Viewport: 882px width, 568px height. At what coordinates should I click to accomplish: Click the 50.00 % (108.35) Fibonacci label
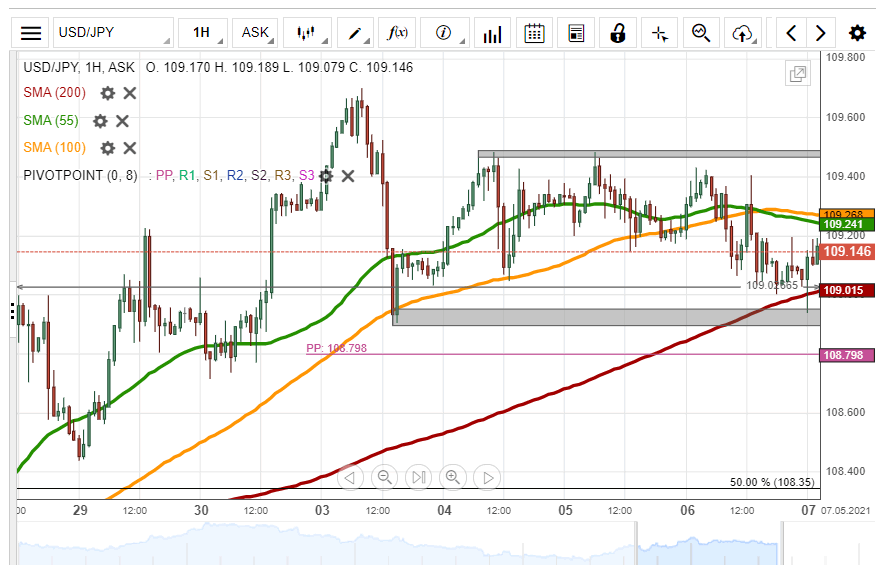click(772, 482)
